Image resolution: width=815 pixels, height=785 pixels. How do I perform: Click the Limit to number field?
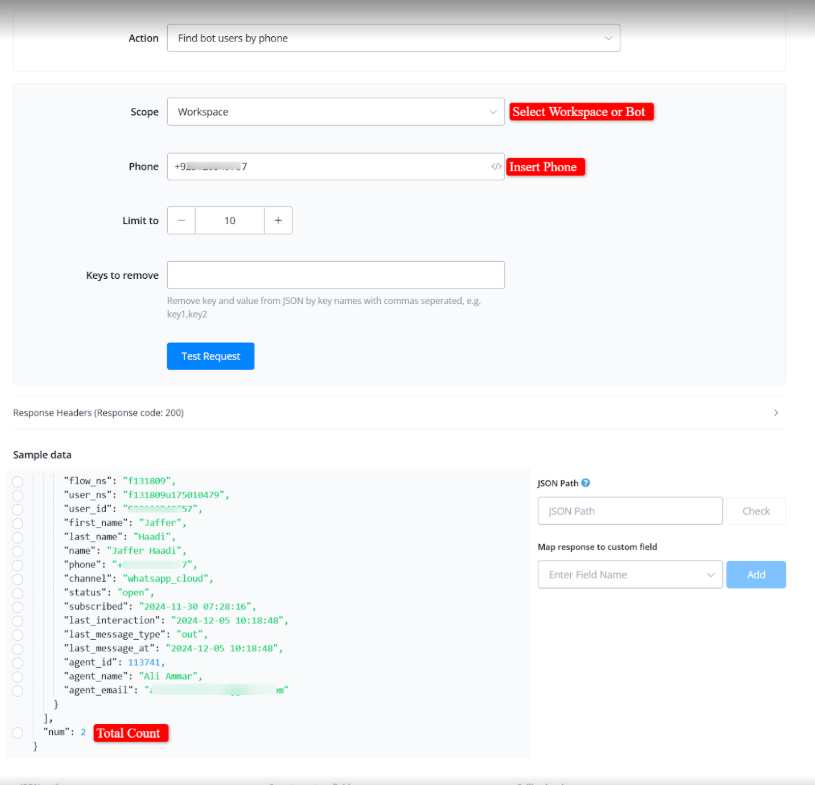tap(230, 221)
